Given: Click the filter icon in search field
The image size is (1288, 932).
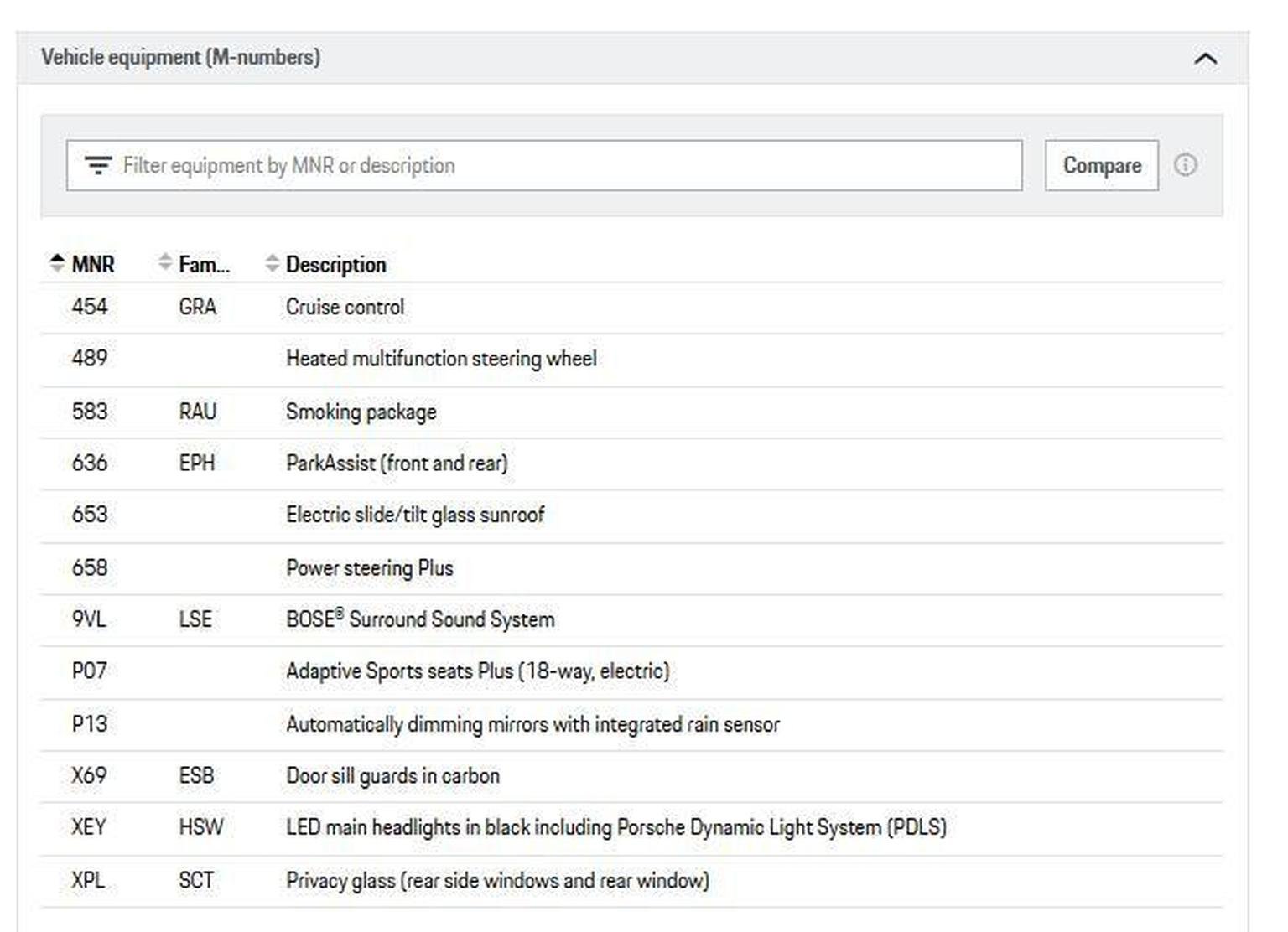Looking at the screenshot, I should coord(98,166).
